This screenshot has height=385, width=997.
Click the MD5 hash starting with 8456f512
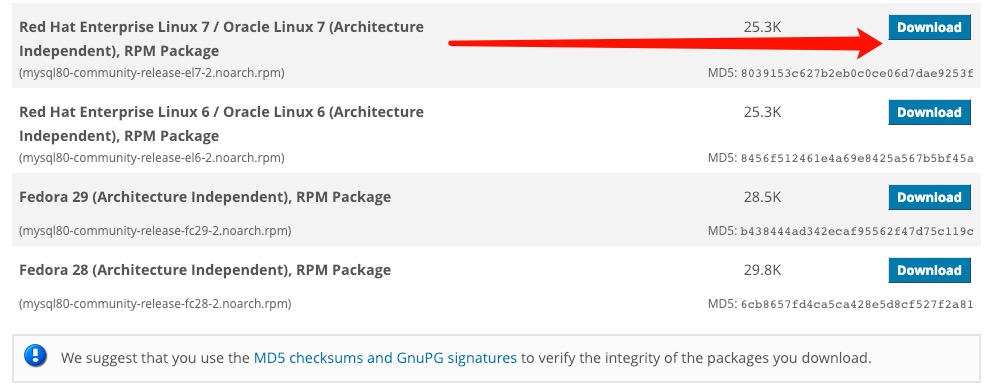click(856, 158)
